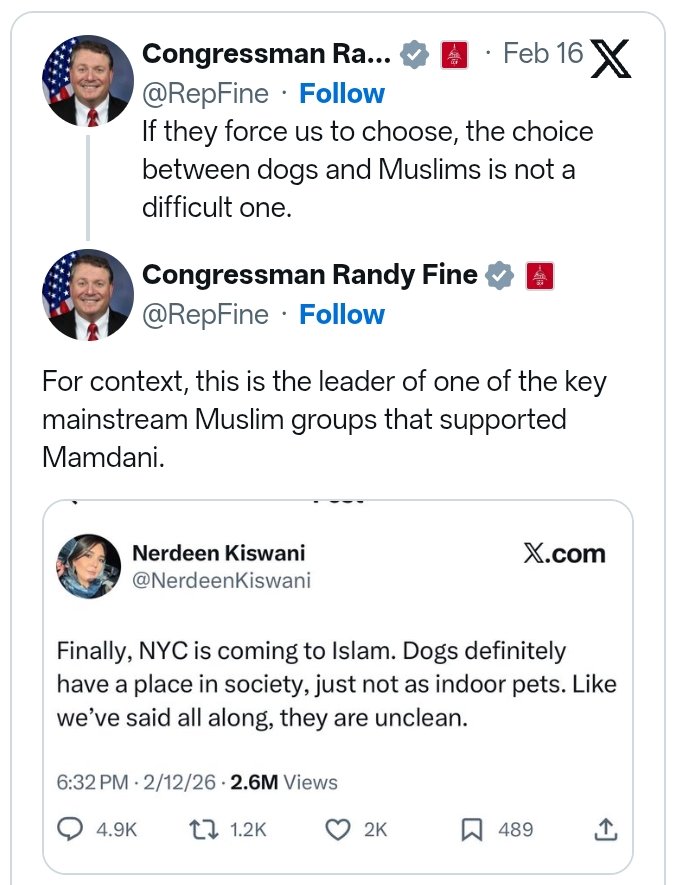Image resolution: width=677 pixels, height=885 pixels.
Task: Open replies via the comment bubble icon
Action: (72, 829)
